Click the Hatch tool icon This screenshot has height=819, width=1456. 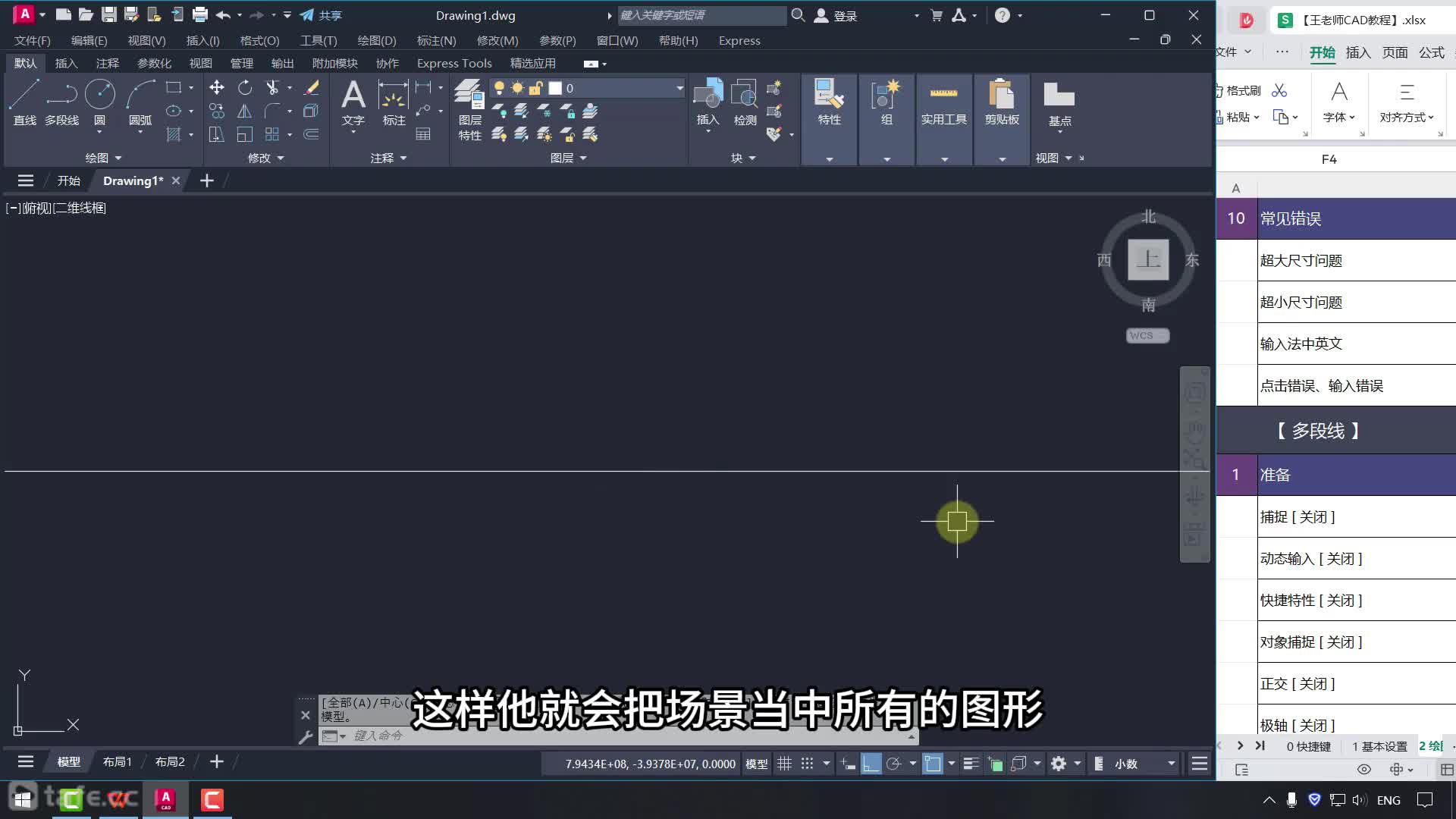coord(174,134)
